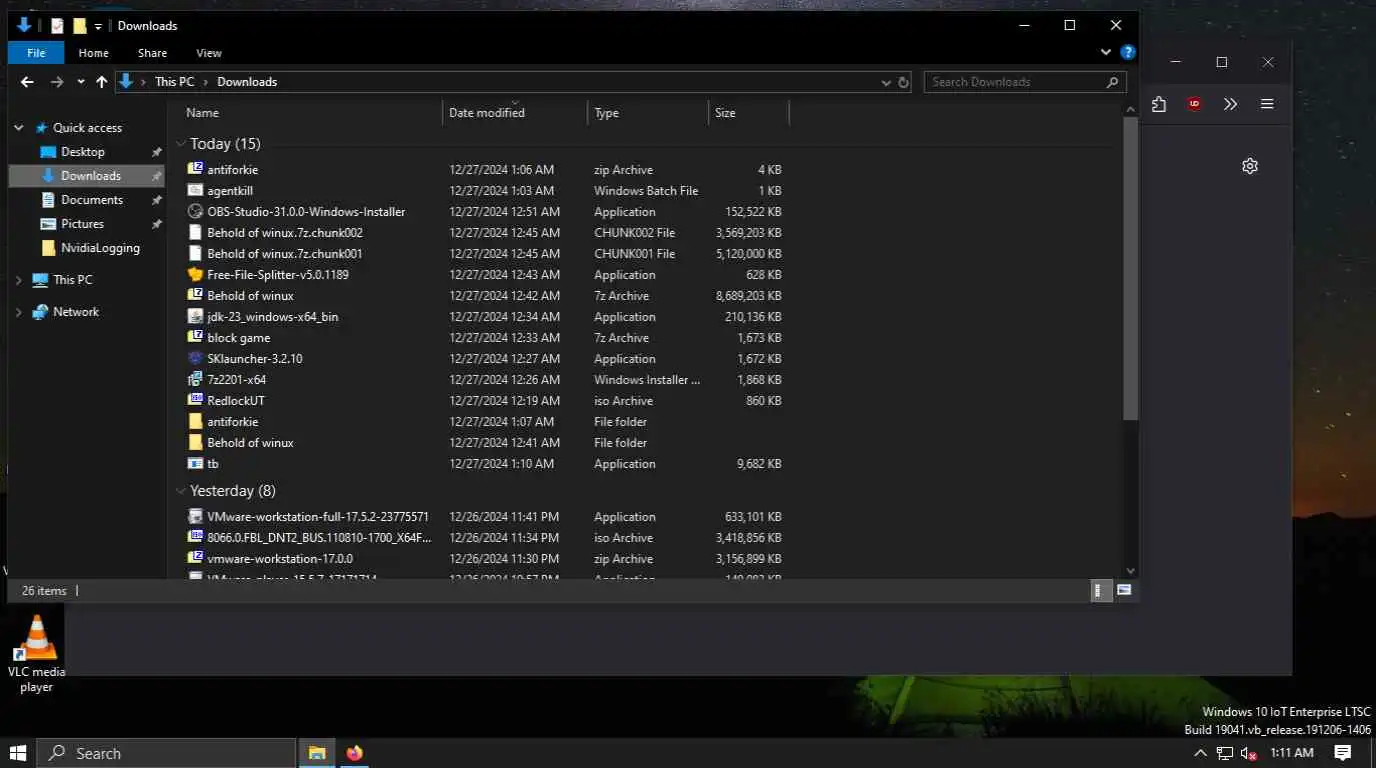Click the Forward navigation arrow
Screen dimensions: 1376x768
coord(57,82)
